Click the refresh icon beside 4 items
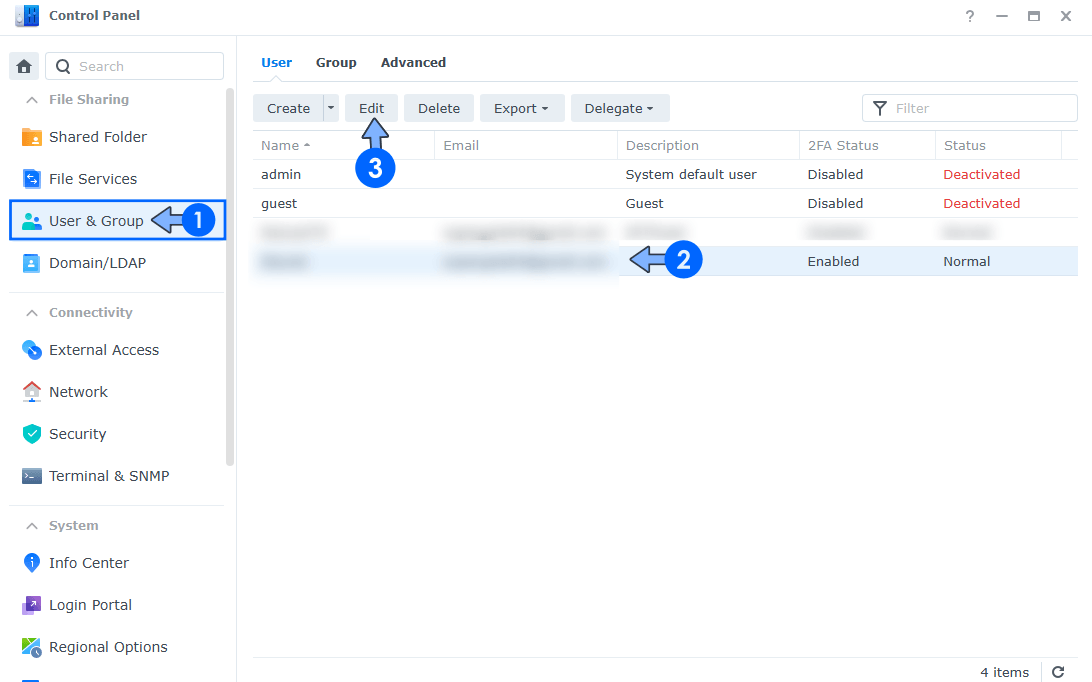1092x682 pixels. coord(1058,672)
